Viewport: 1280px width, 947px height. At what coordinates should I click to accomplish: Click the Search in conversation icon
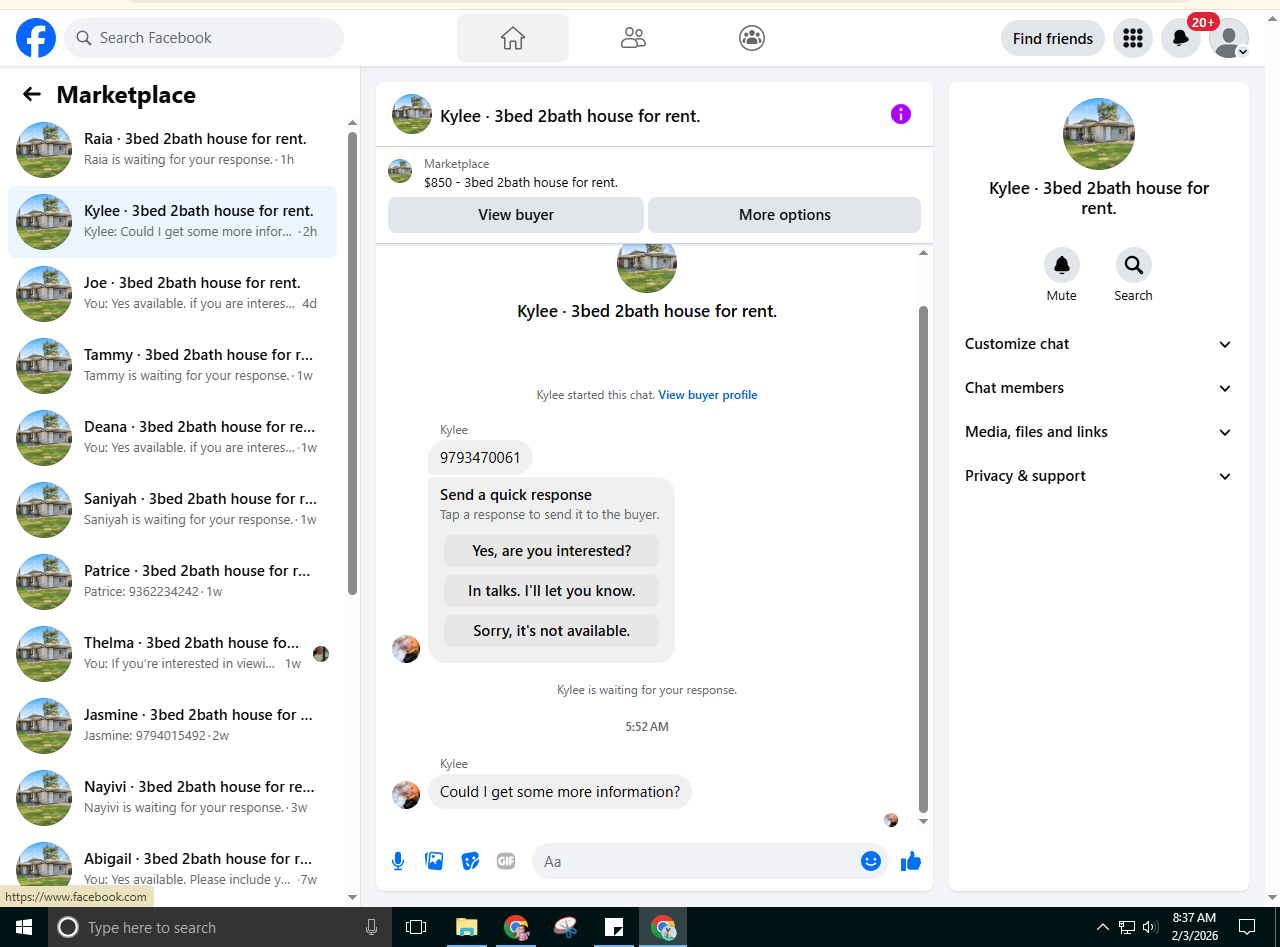point(1134,265)
